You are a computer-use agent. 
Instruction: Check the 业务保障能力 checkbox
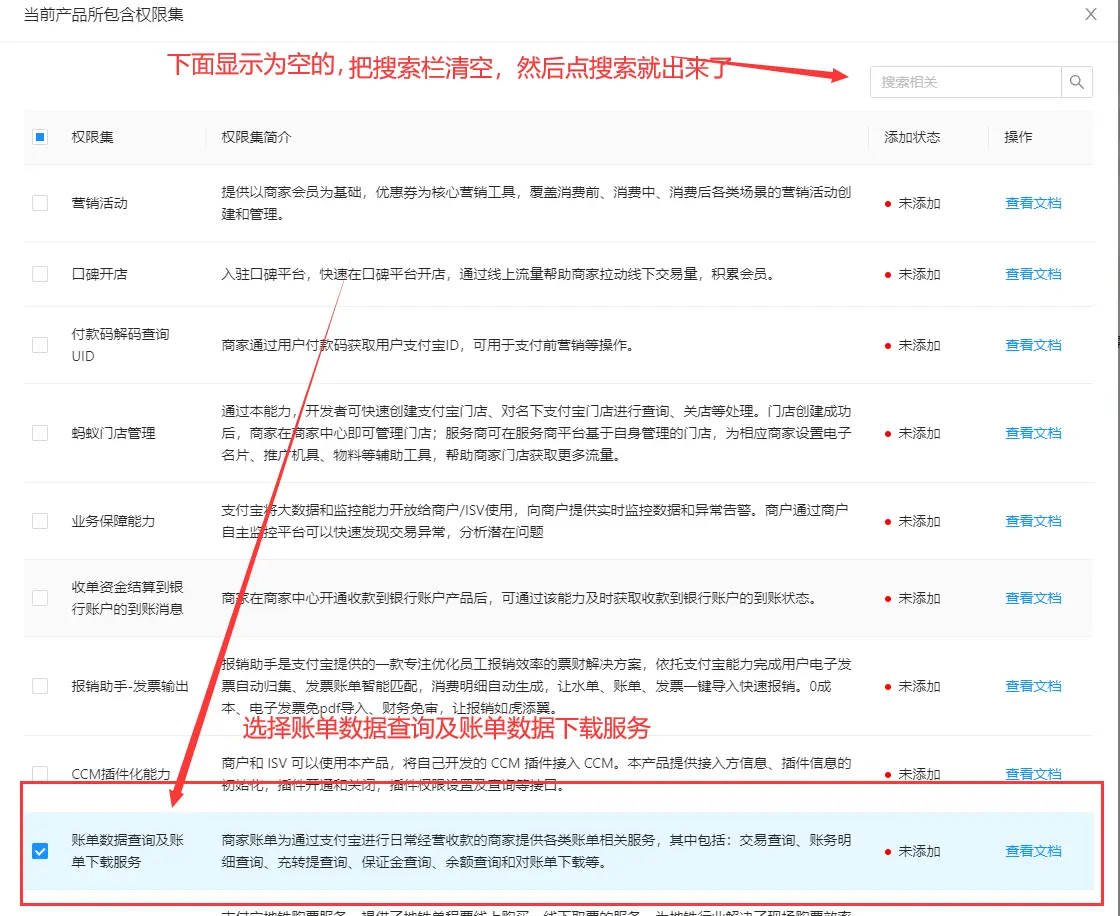pyautogui.click(x=40, y=521)
